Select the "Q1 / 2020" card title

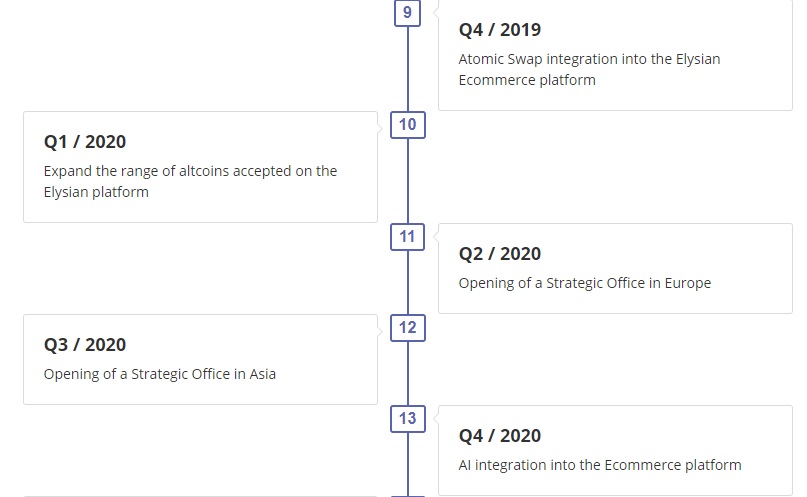tap(85, 142)
